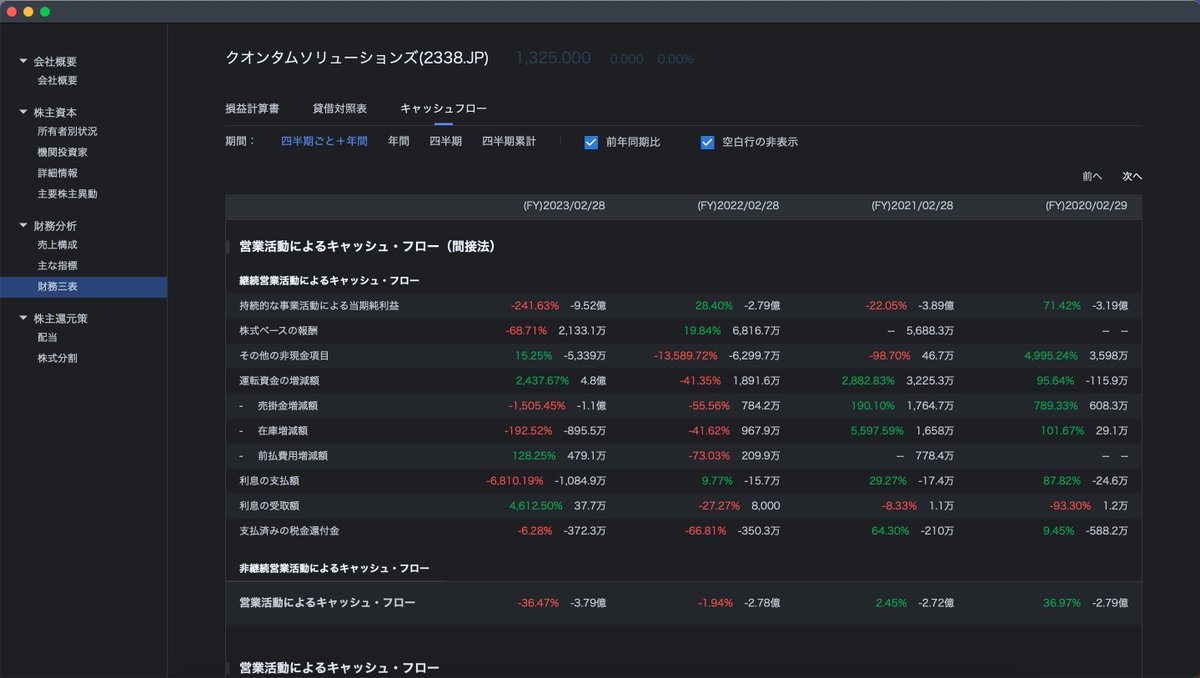Select the 四半期 period option
Screen dimensions: 1200x678
(x=445, y=142)
